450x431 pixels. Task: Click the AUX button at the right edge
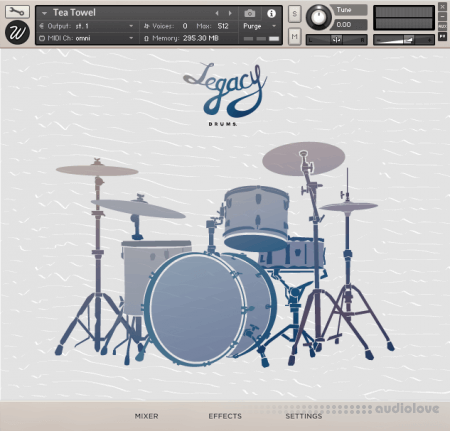pos(442,26)
